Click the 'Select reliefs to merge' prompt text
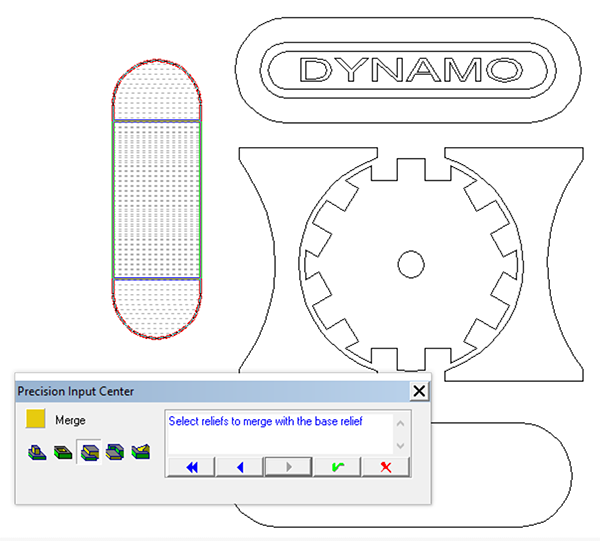The width and height of the screenshot is (600, 541). pyautogui.click(x=266, y=421)
